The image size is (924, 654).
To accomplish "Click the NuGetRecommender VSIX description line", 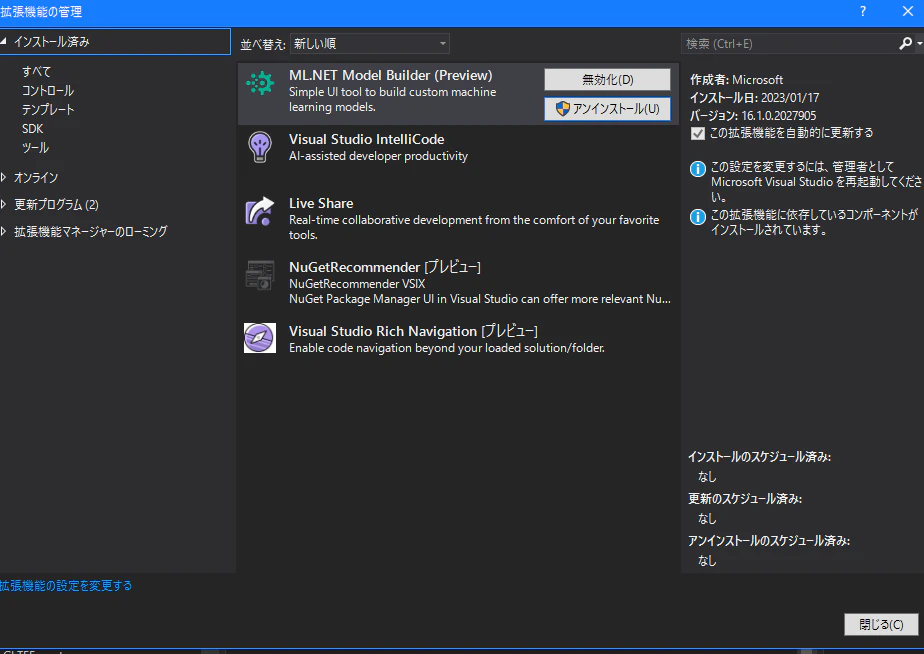I will point(357,284).
